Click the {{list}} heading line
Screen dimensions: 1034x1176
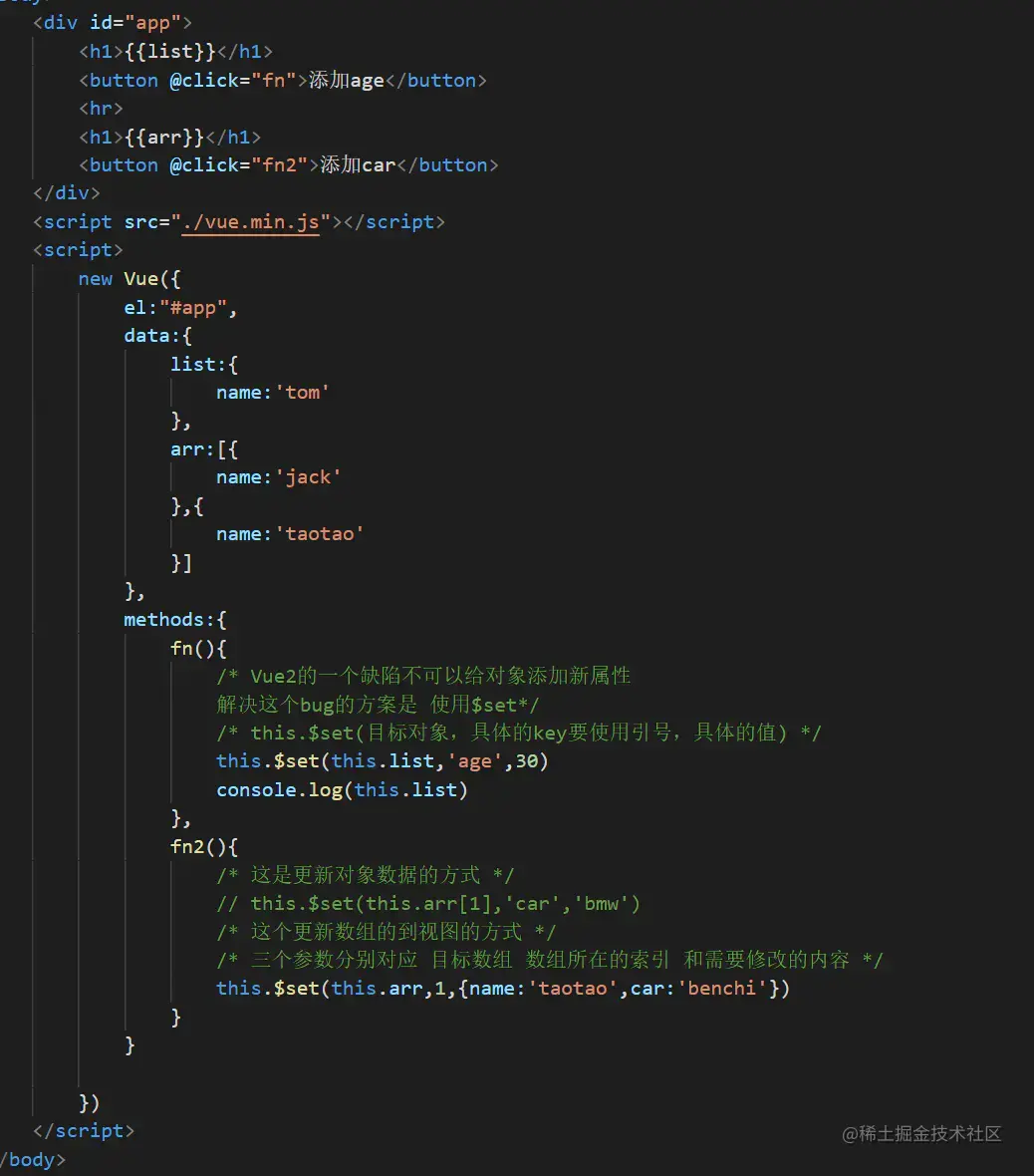175,52
